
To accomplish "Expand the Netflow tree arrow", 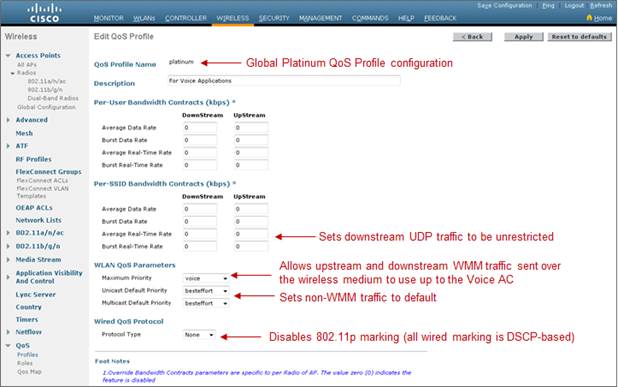I will tap(8, 332).
